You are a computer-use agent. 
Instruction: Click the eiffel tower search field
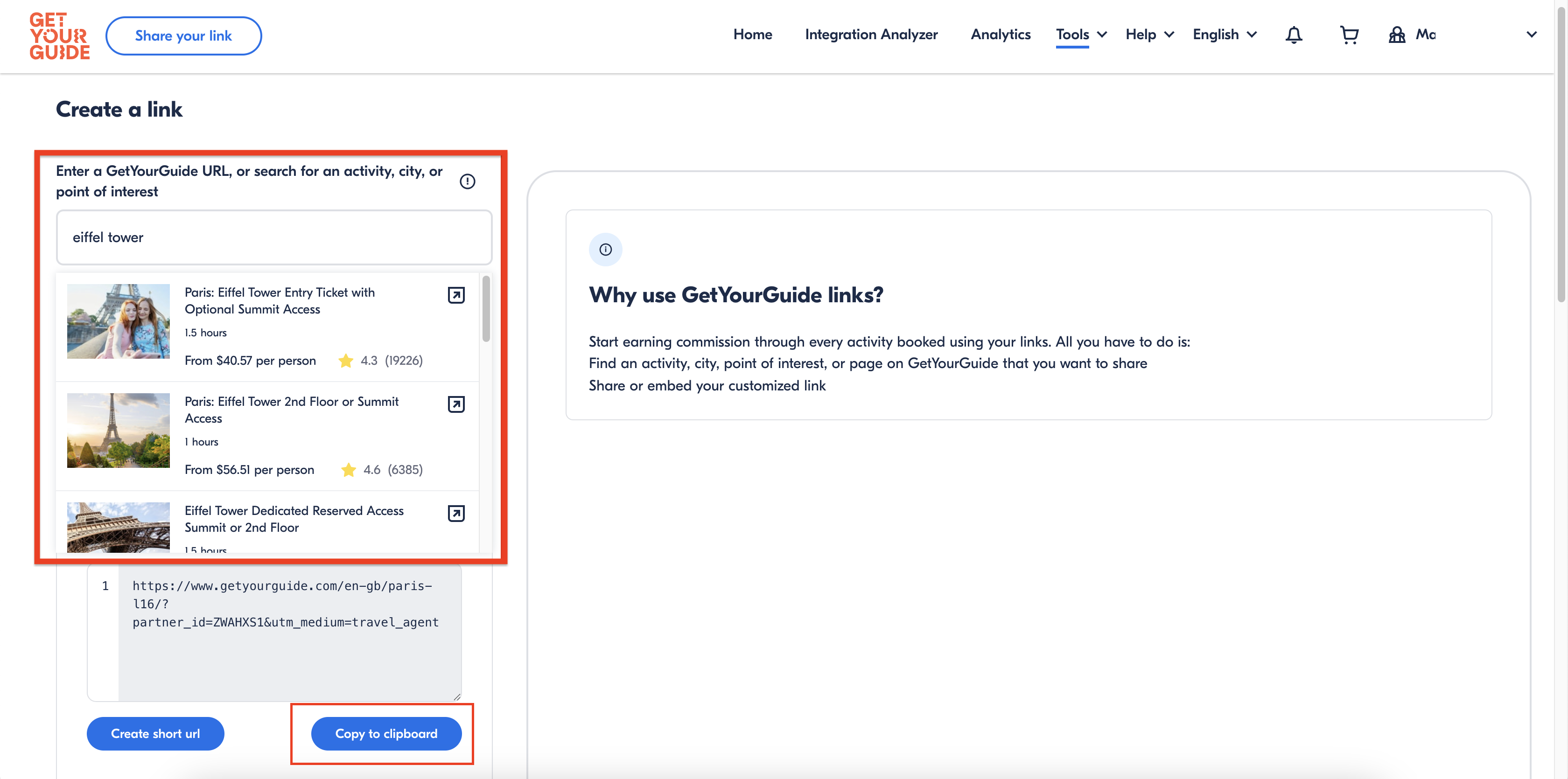click(x=274, y=237)
